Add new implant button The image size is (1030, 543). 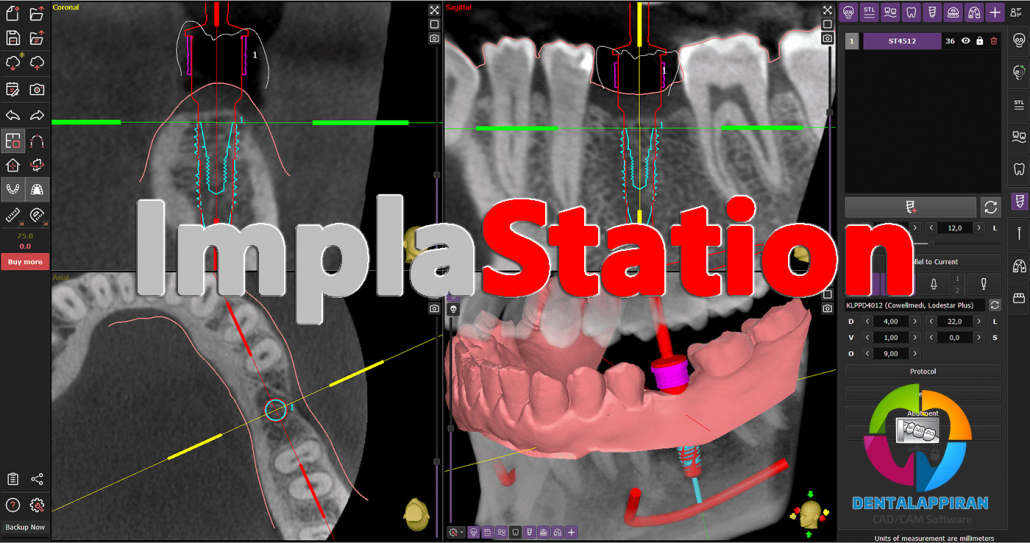coord(910,207)
